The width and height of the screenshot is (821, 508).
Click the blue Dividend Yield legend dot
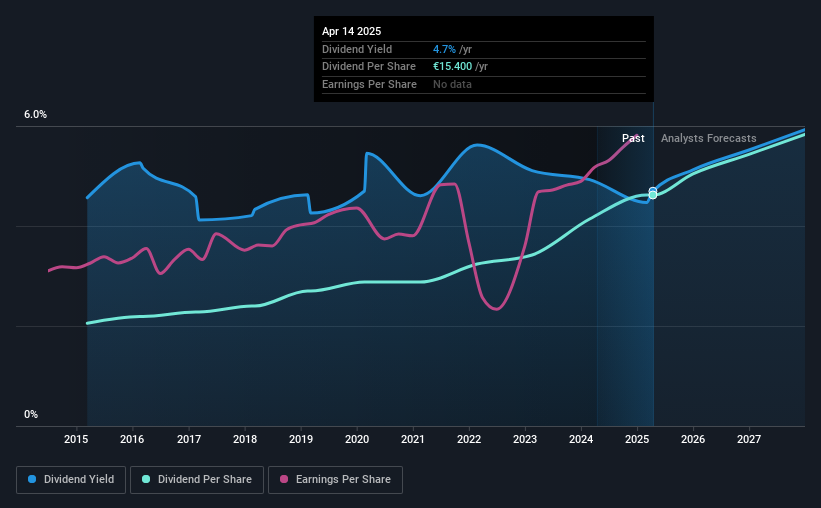click(x=32, y=479)
